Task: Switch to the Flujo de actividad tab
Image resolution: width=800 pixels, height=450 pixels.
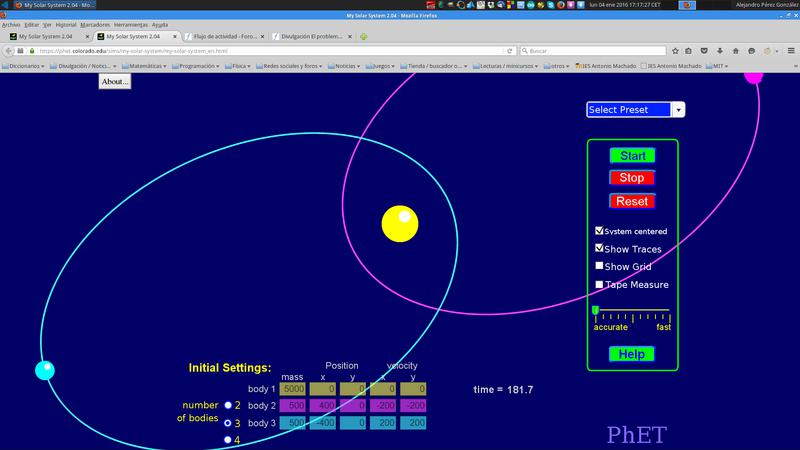Action: click(225, 36)
